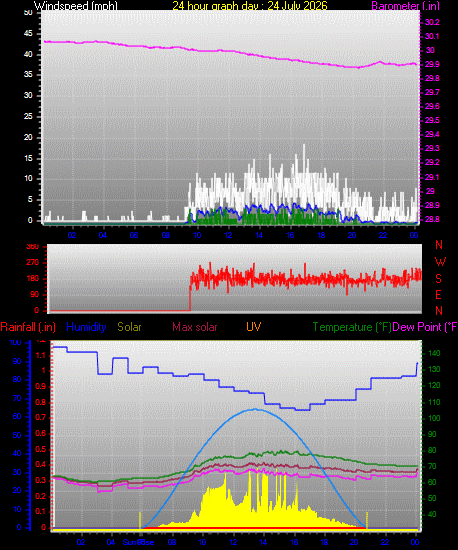Click the 270 degree wind direction tick
Image resolution: width=458 pixels, height=550 pixels.
click(33, 263)
